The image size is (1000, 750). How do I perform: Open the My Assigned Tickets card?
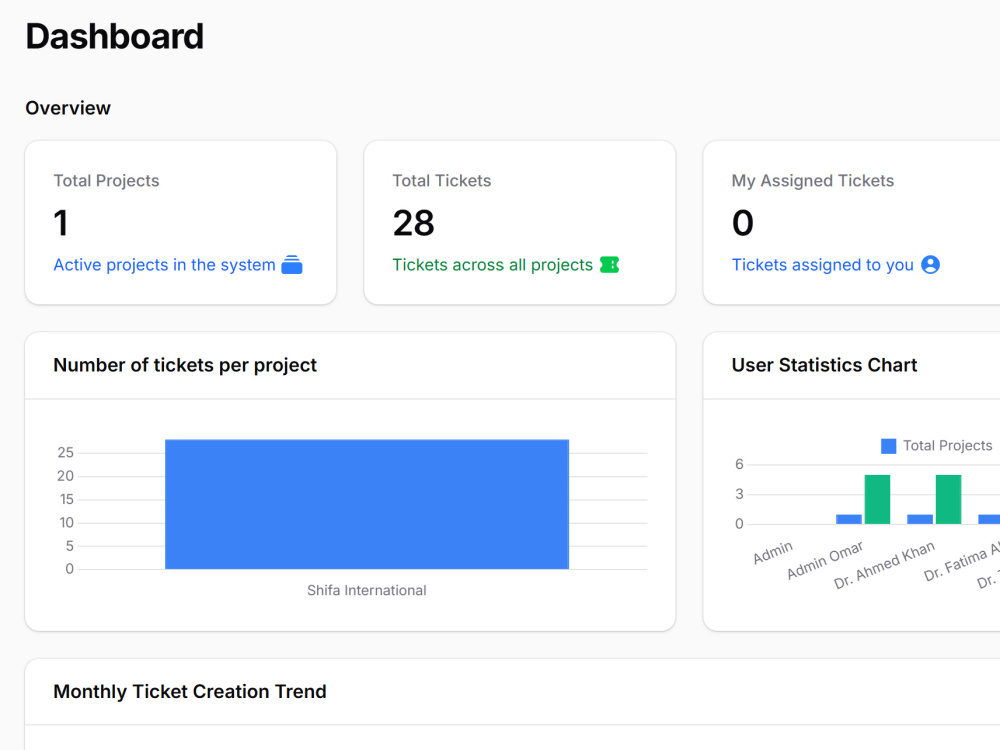point(852,223)
